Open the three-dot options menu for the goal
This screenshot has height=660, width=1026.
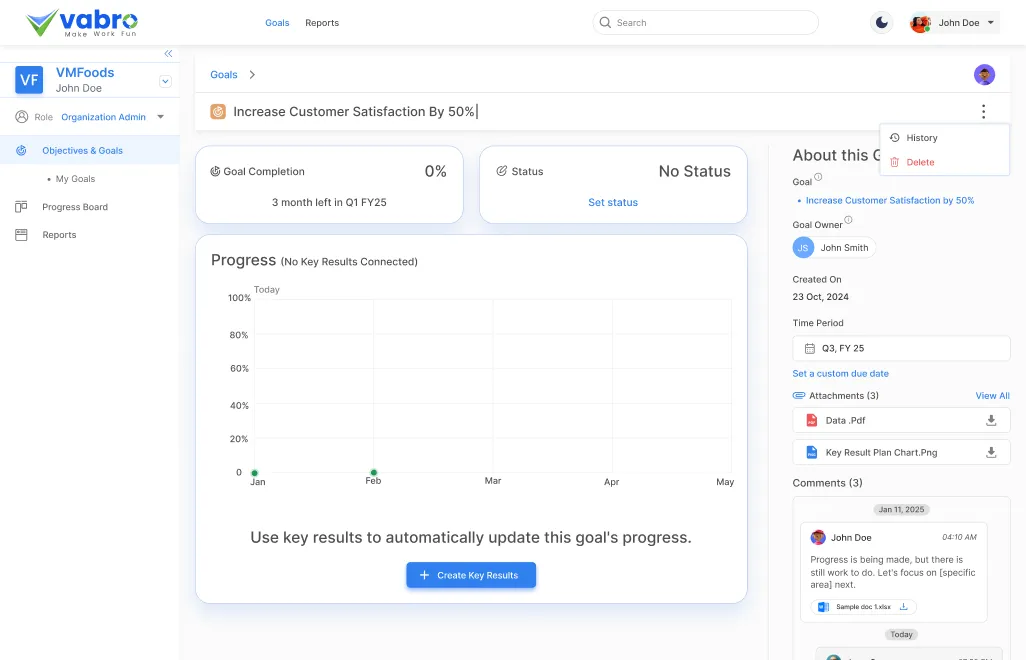(983, 112)
